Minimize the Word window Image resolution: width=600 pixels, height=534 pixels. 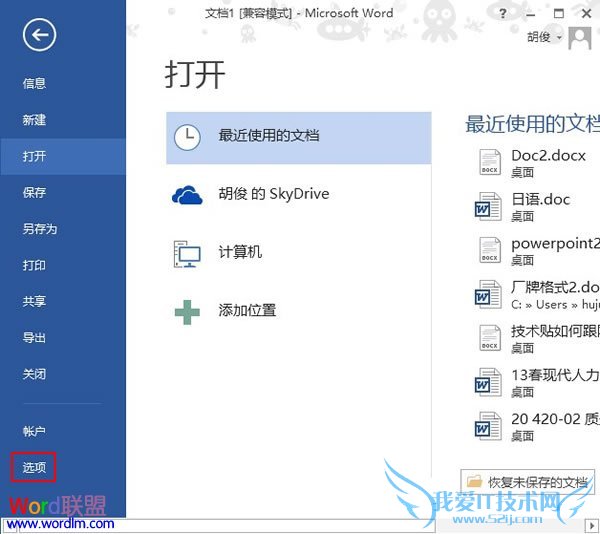pyautogui.click(x=530, y=15)
